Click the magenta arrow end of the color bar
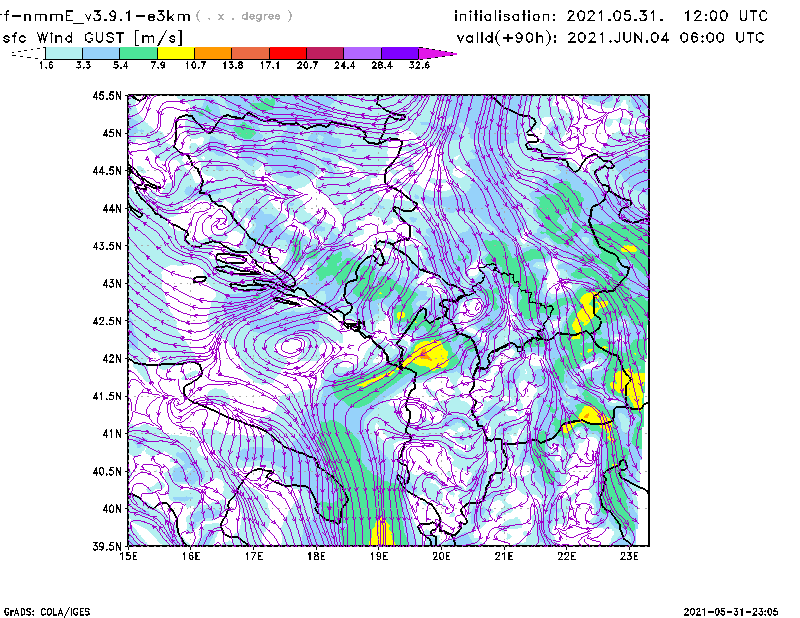 (437, 53)
